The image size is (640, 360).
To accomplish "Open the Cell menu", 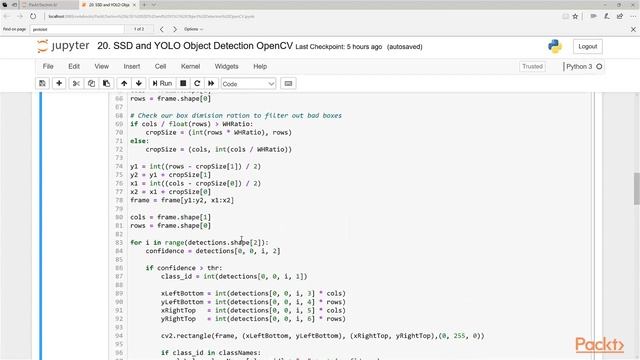I will [160, 66].
